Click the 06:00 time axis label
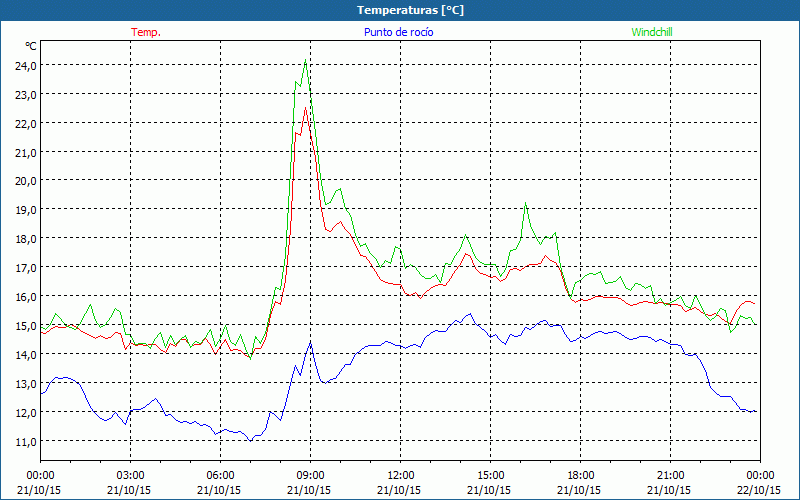Viewport: 800px width, 500px height. 220,476
